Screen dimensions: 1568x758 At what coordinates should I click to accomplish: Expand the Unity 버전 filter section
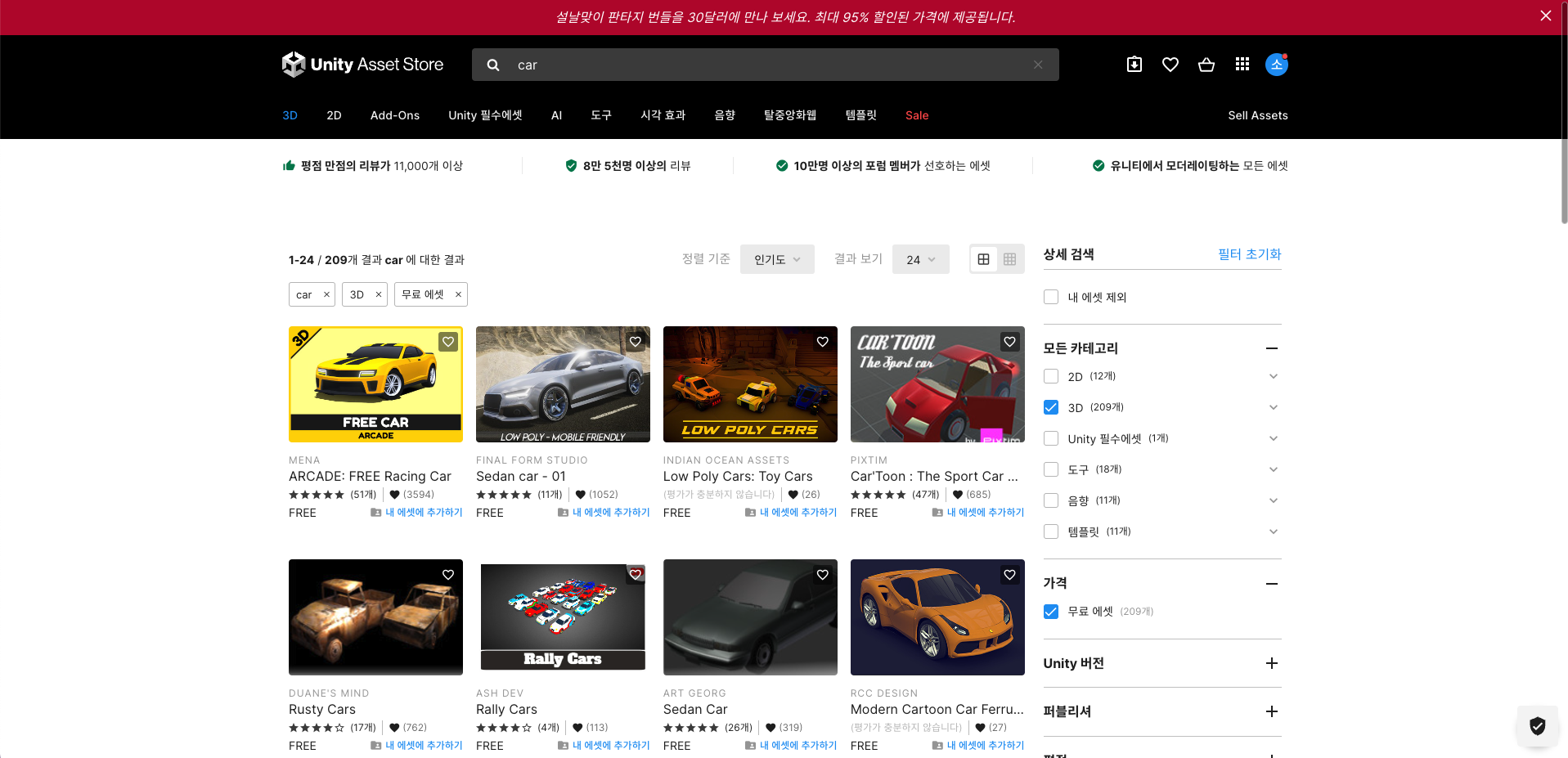(x=1272, y=663)
